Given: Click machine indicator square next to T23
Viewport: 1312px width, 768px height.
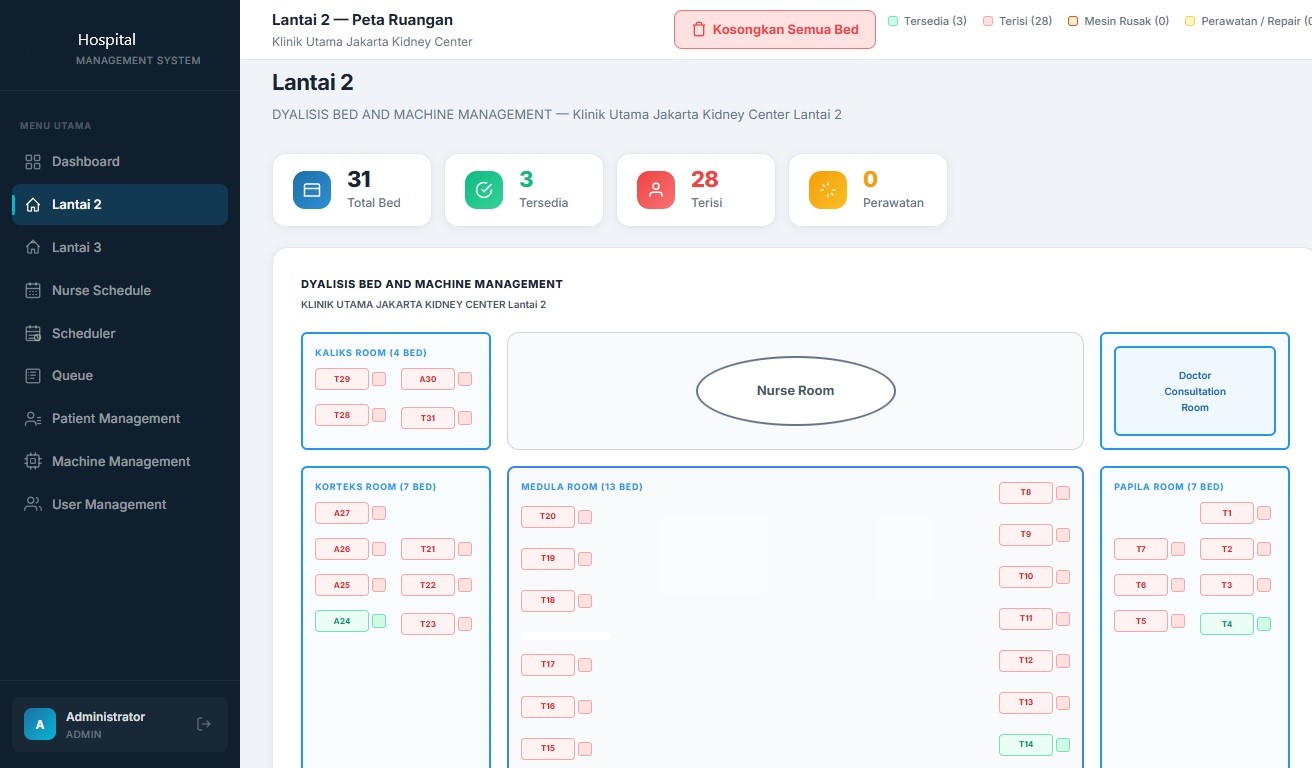Looking at the screenshot, I should (465, 624).
